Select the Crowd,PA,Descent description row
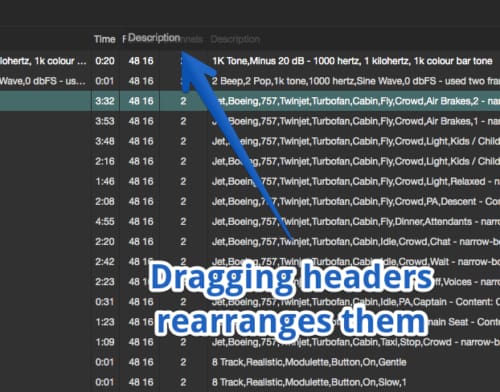This screenshot has height=392, width=500. (250, 201)
